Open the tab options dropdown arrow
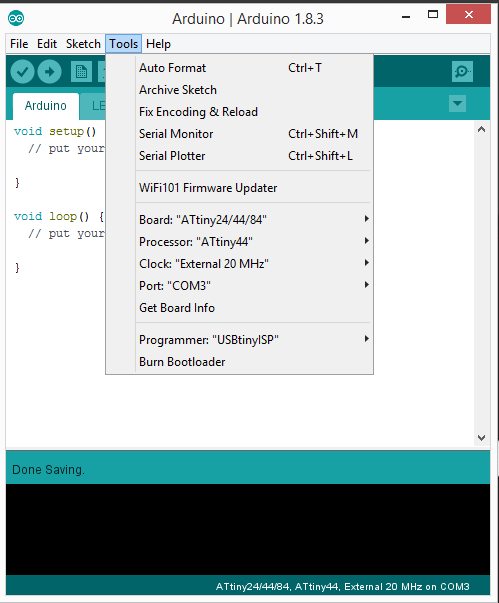499x603 pixels. [x=457, y=103]
